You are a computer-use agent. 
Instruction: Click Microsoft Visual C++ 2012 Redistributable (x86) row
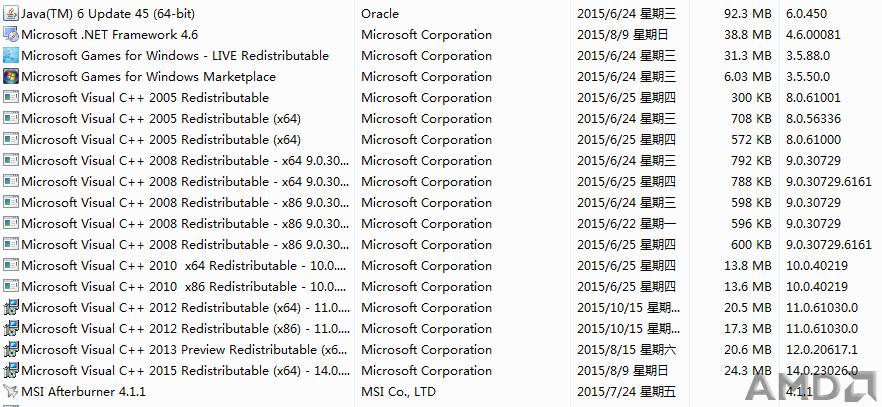point(441,329)
